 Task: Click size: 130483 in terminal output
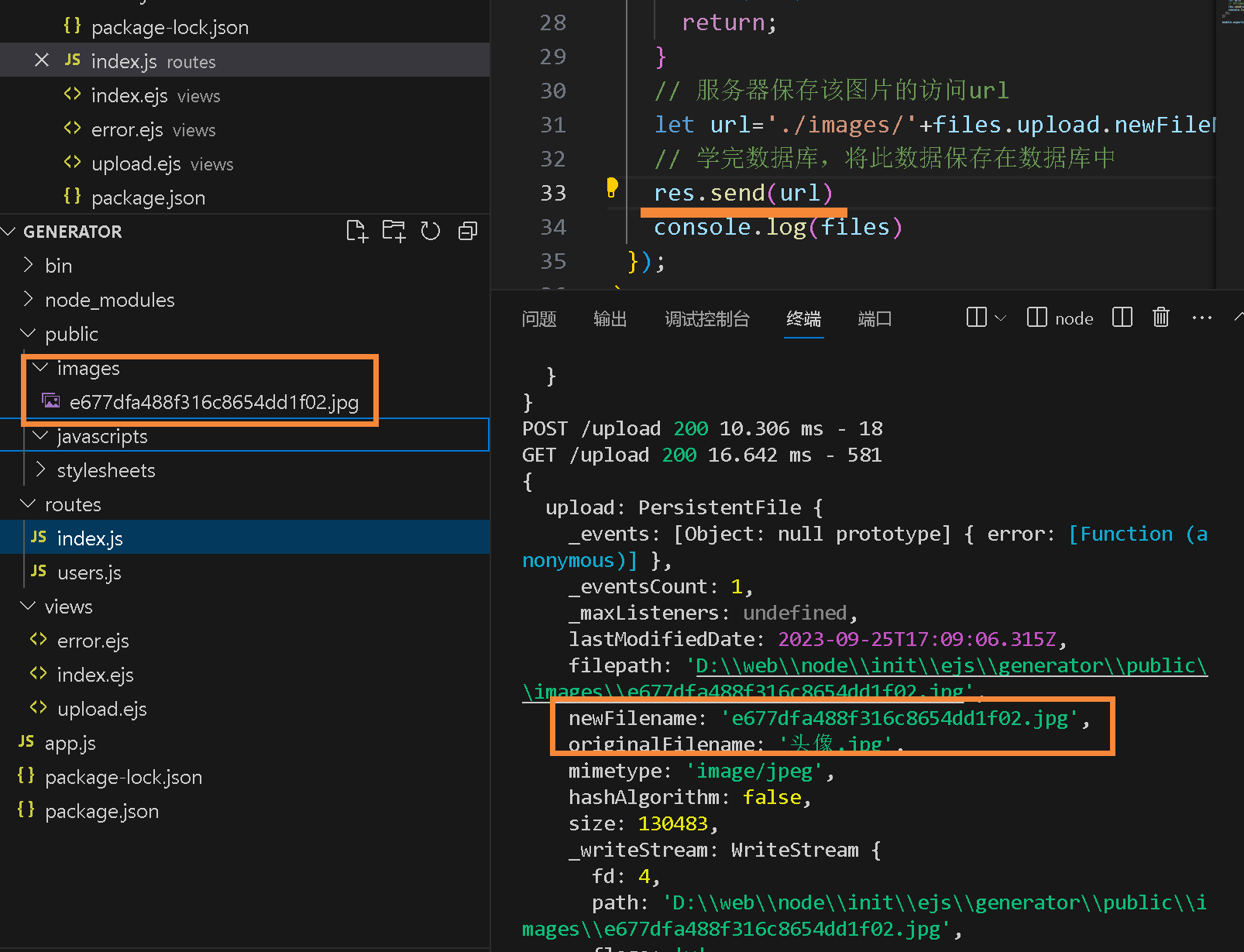point(644,824)
